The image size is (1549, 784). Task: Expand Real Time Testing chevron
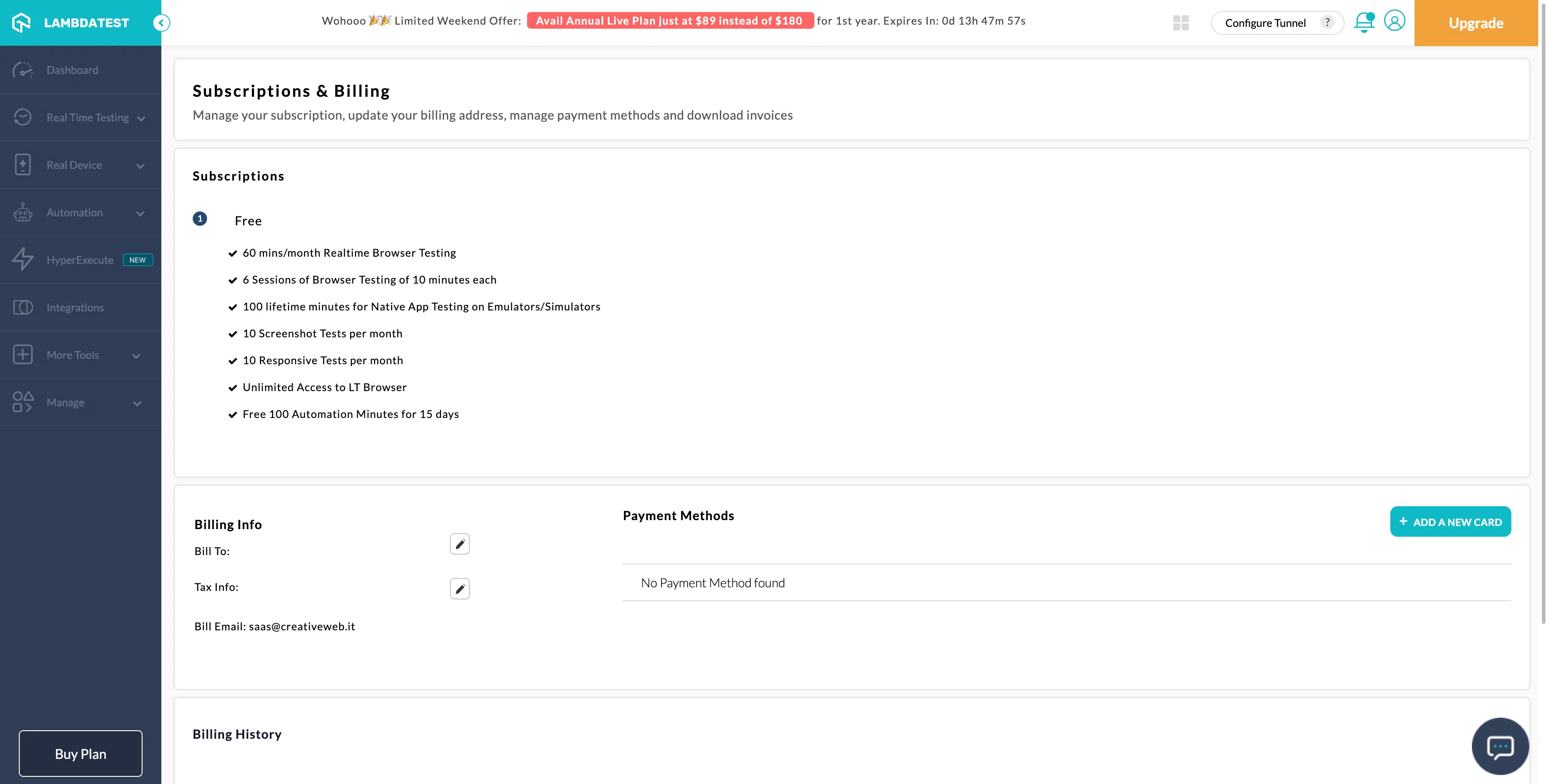pyautogui.click(x=141, y=118)
